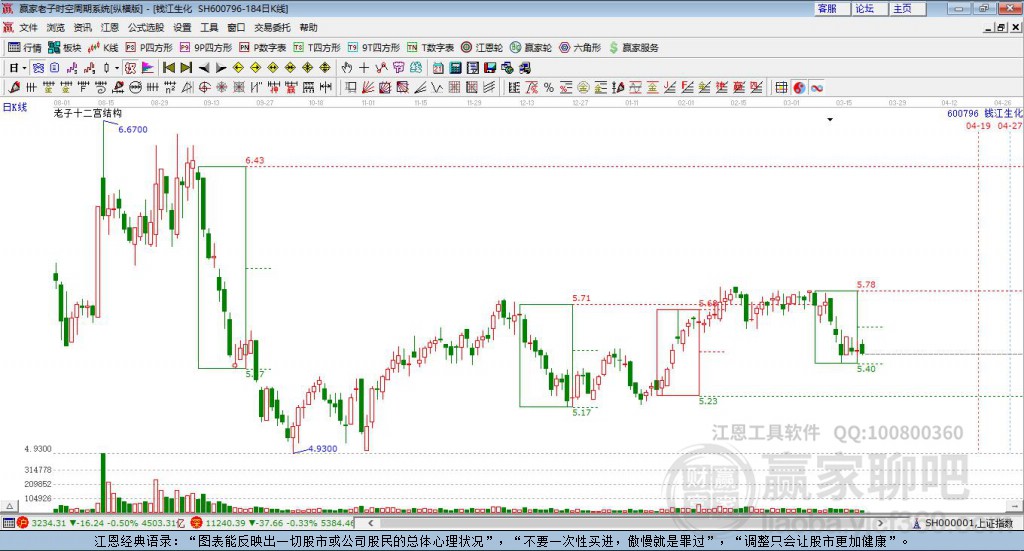Open the P数字表 tool
This screenshot has width=1024, height=551.
click(x=263, y=48)
